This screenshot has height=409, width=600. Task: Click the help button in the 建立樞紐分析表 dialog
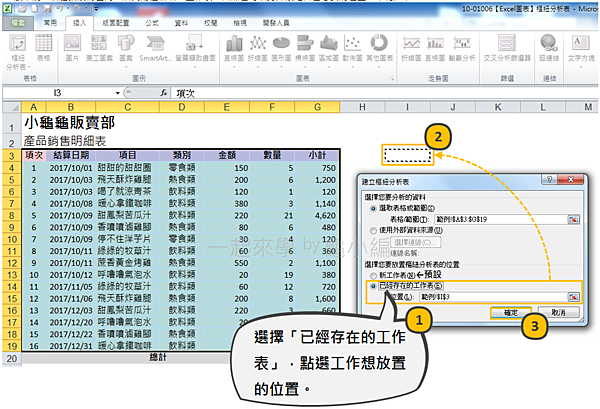[549, 179]
